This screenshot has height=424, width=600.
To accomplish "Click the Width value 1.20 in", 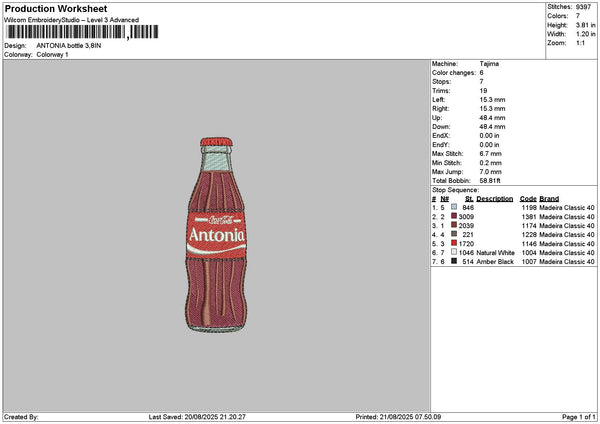I will point(585,34).
